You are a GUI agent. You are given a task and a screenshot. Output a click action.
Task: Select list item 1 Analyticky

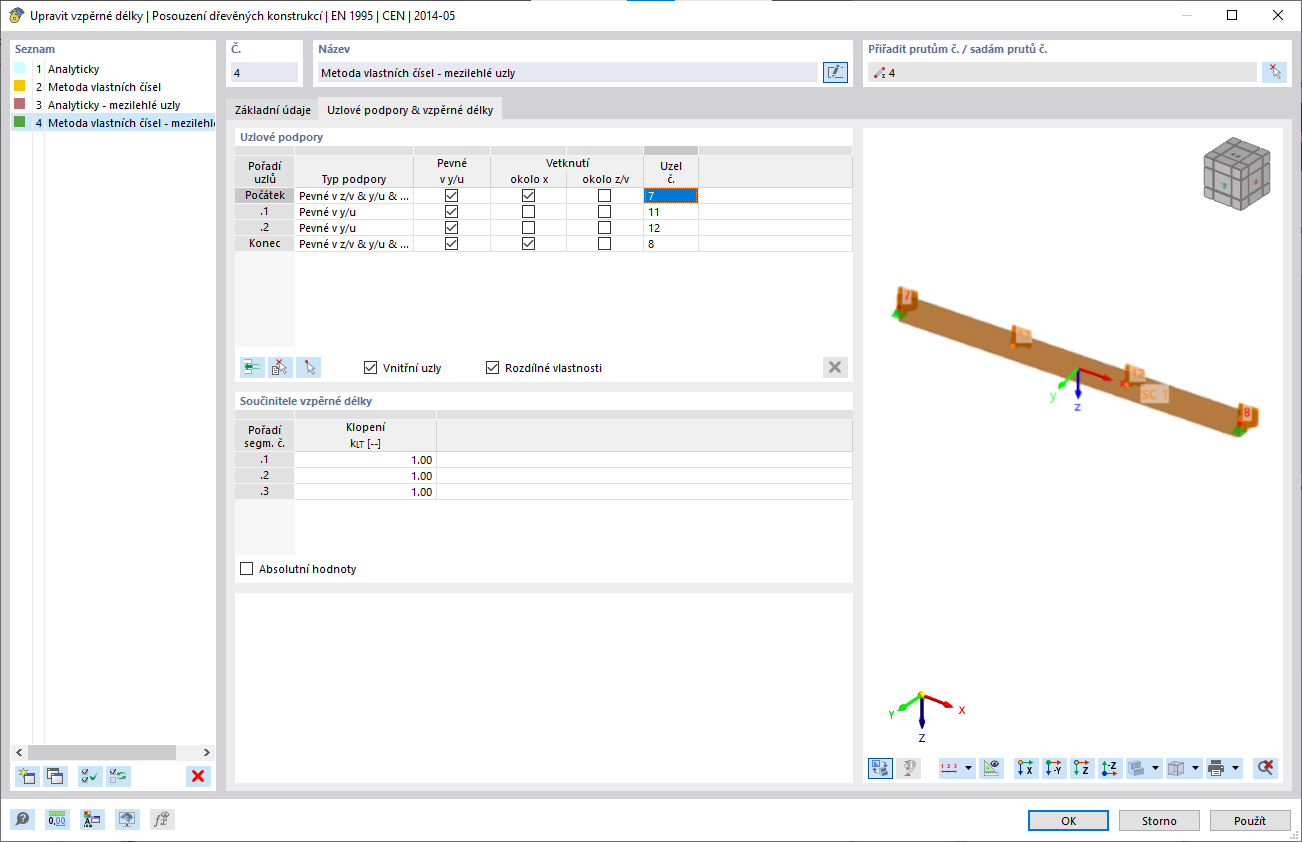coord(113,69)
